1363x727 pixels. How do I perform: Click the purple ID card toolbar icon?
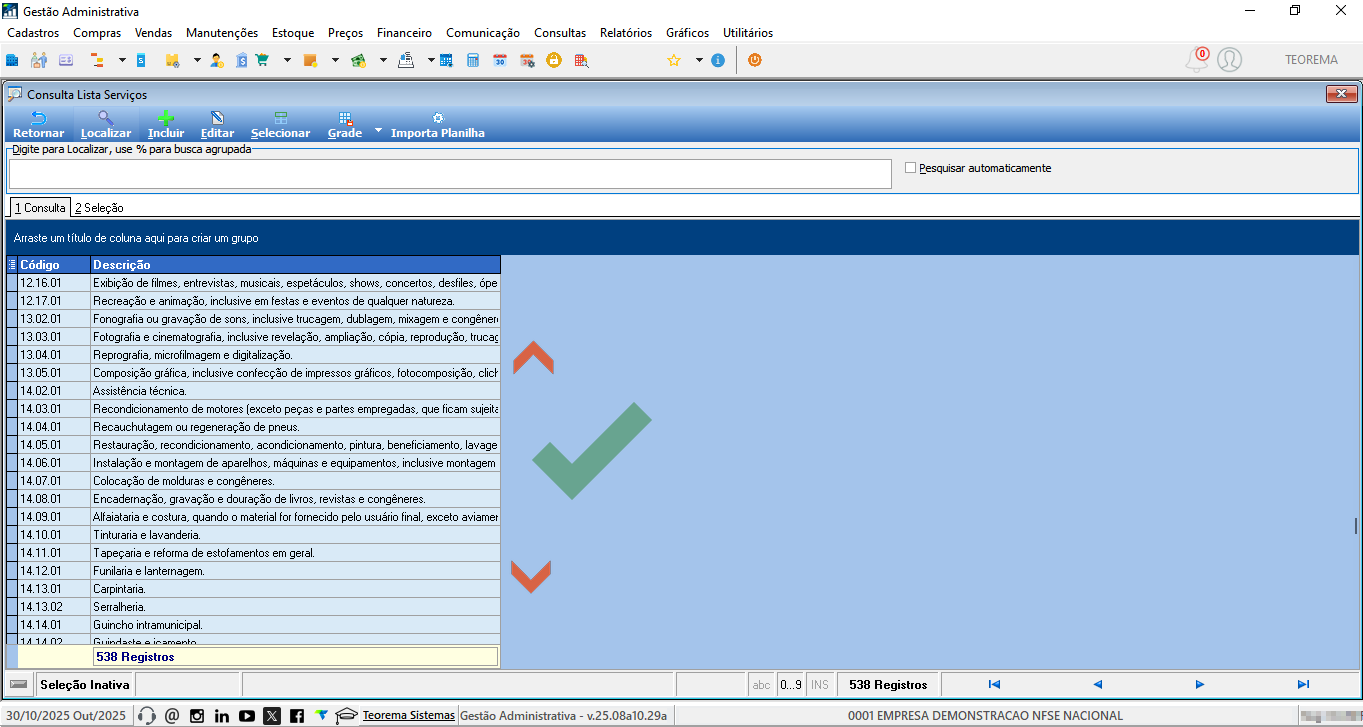(x=66, y=60)
